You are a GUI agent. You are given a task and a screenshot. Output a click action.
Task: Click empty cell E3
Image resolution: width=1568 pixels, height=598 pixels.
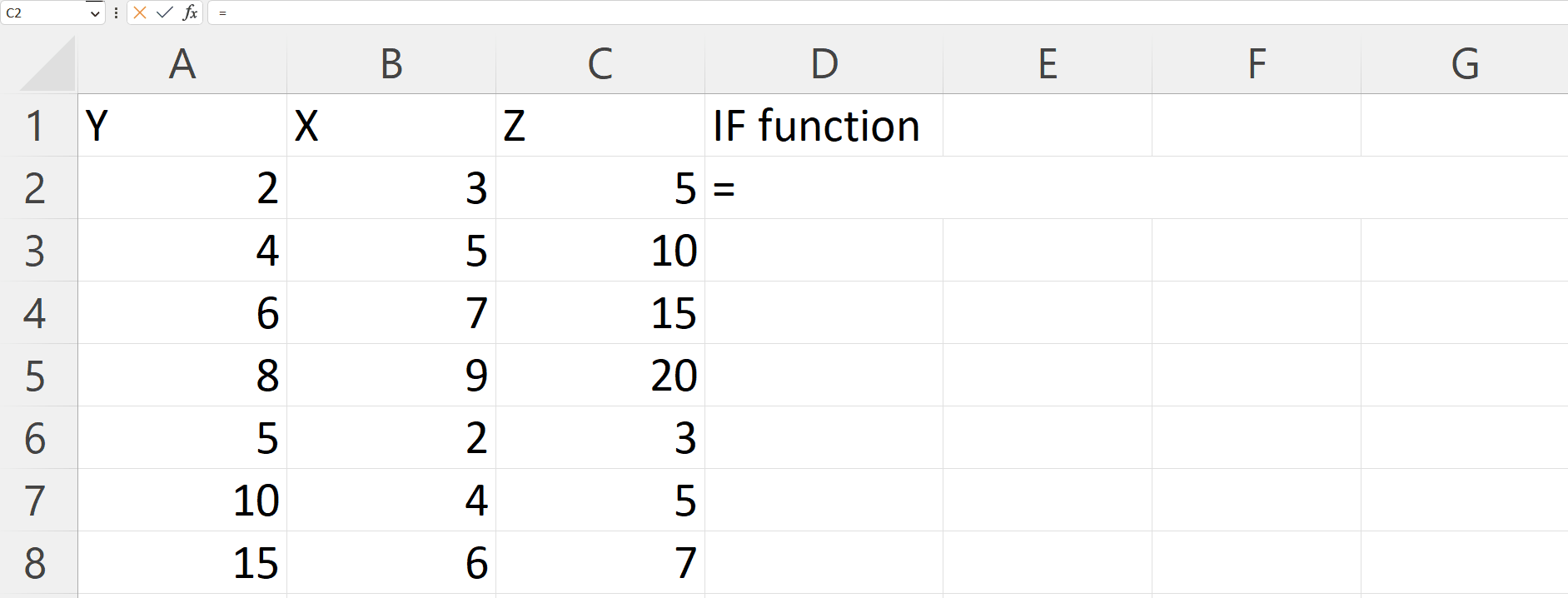(x=1048, y=251)
